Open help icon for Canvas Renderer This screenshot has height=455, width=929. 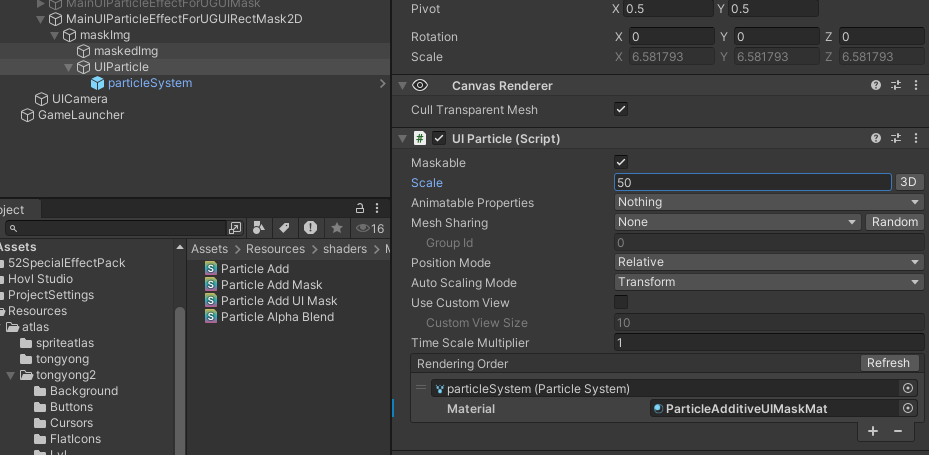coord(876,86)
